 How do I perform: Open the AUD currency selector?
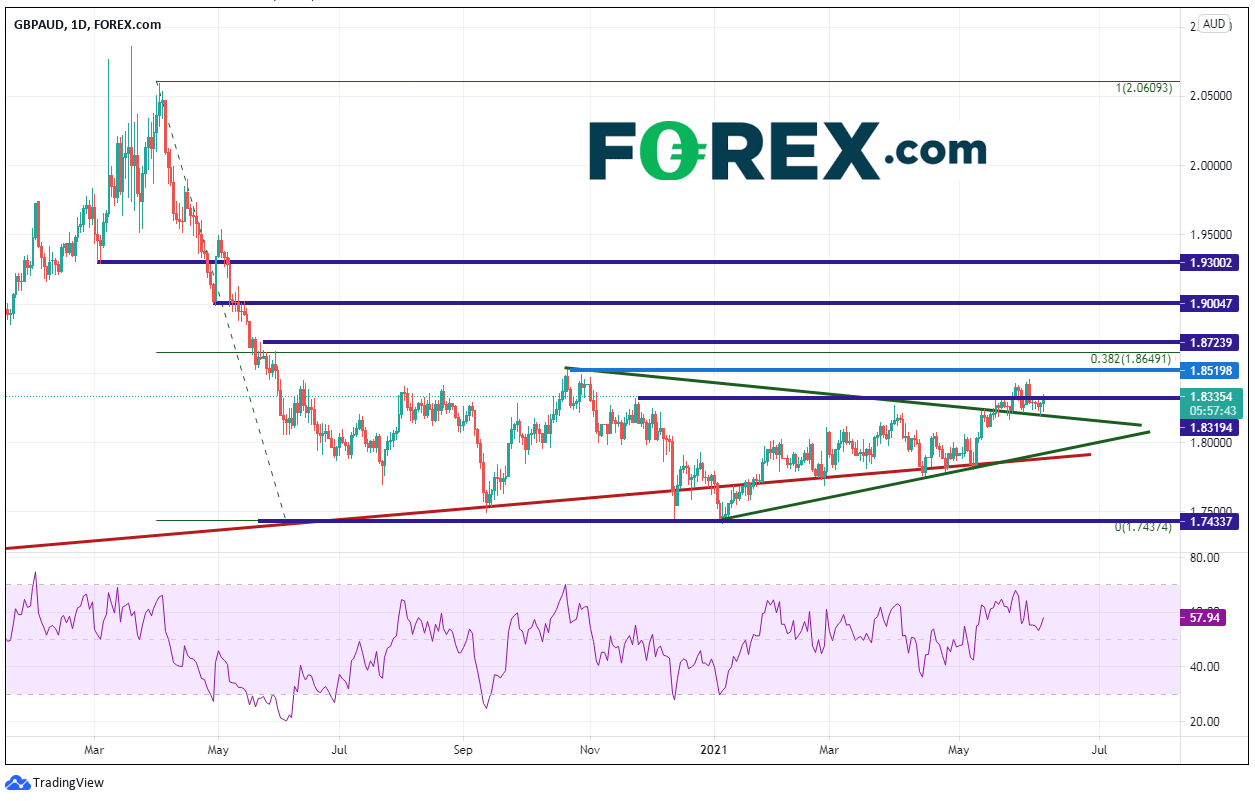1214,24
